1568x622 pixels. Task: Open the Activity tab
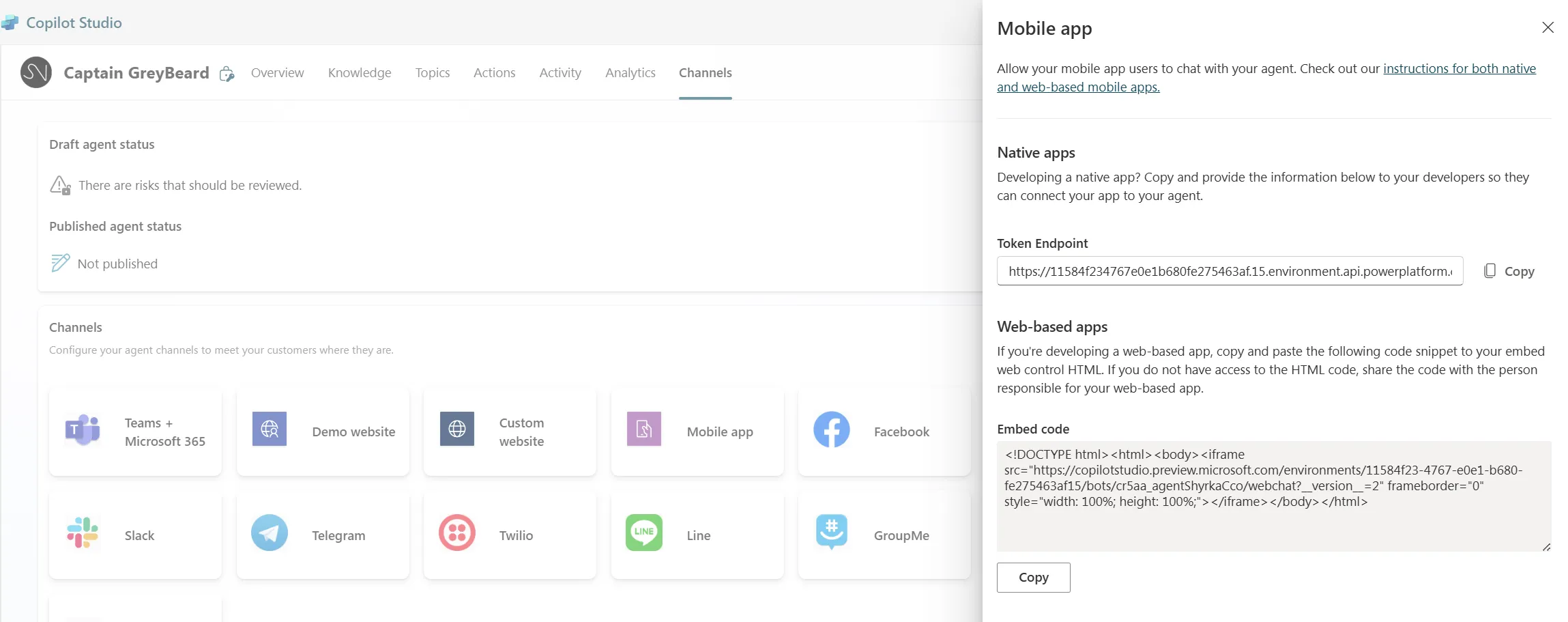[560, 72]
